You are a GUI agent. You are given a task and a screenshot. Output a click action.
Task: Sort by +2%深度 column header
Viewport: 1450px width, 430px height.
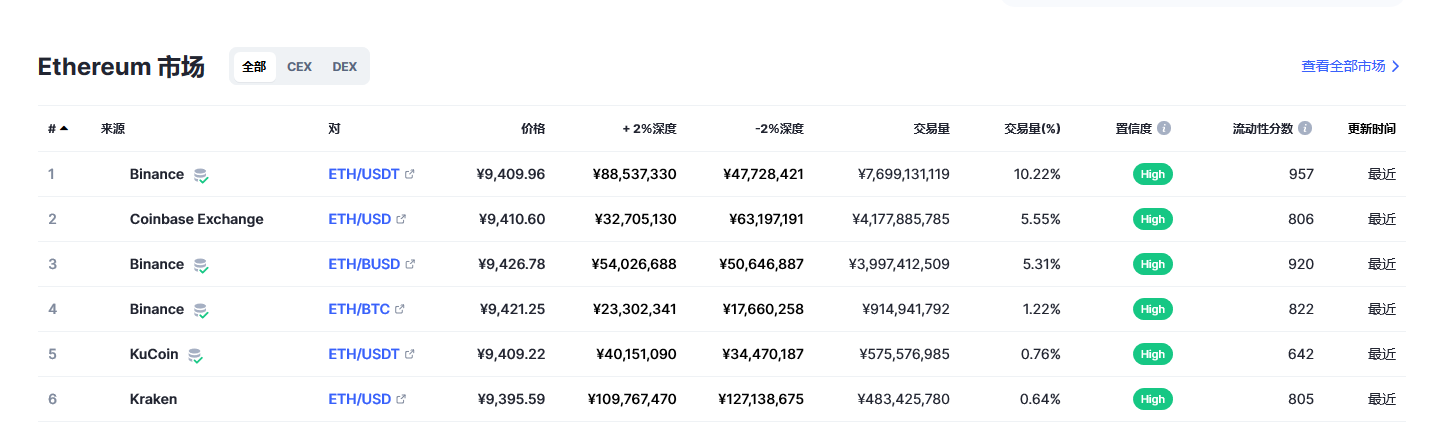[x=650, y=129]
